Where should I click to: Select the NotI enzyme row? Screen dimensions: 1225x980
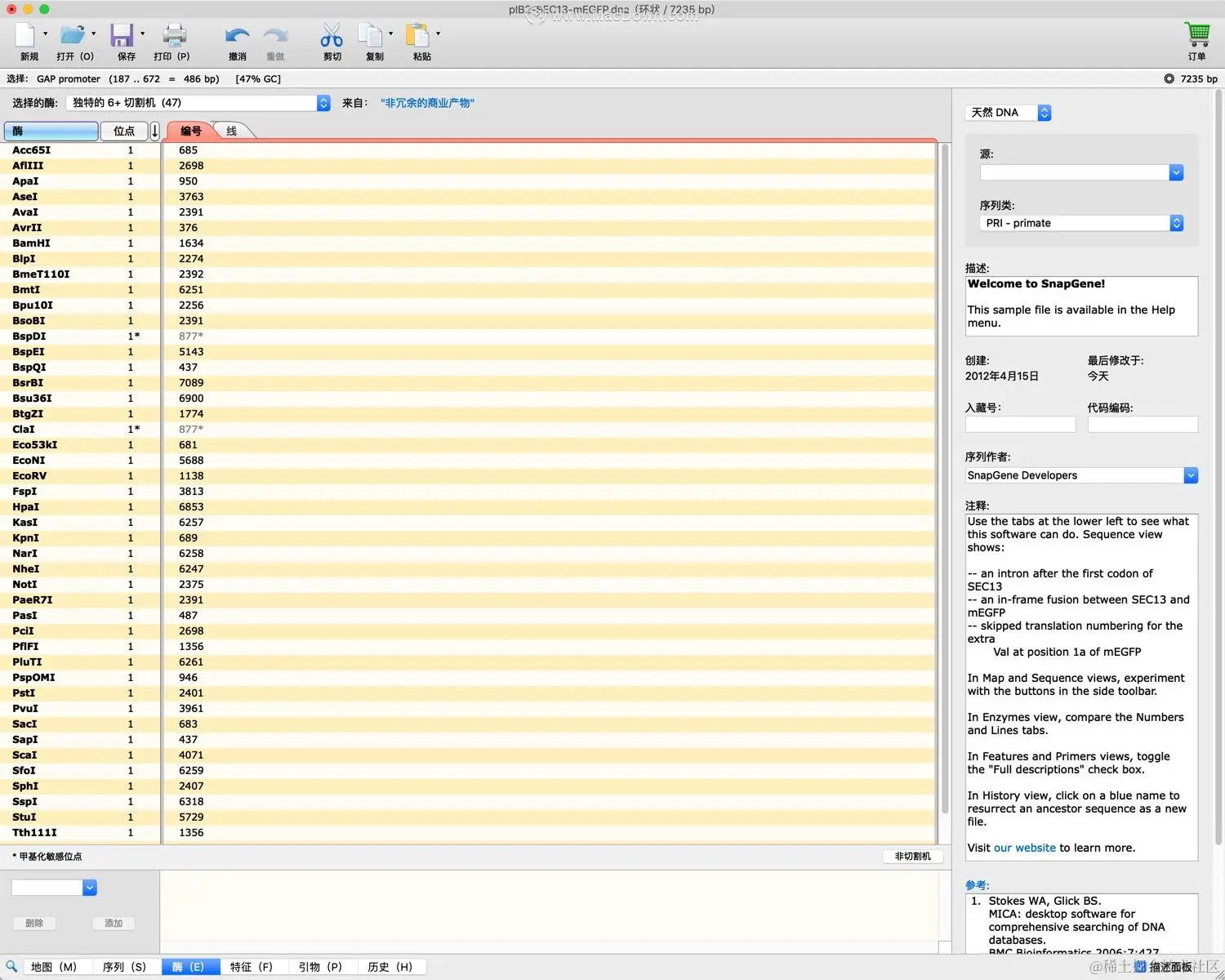(469, 585)
